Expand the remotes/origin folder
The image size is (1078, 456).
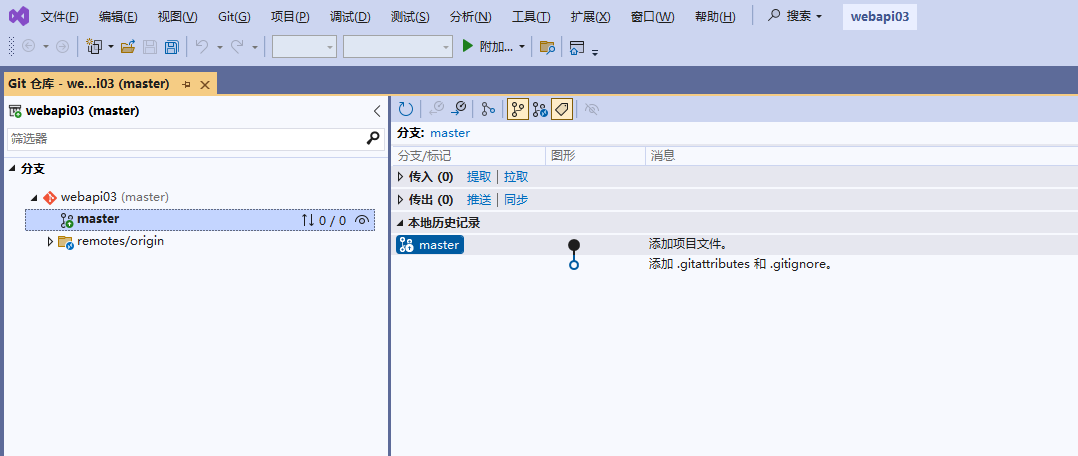point(50,241)
